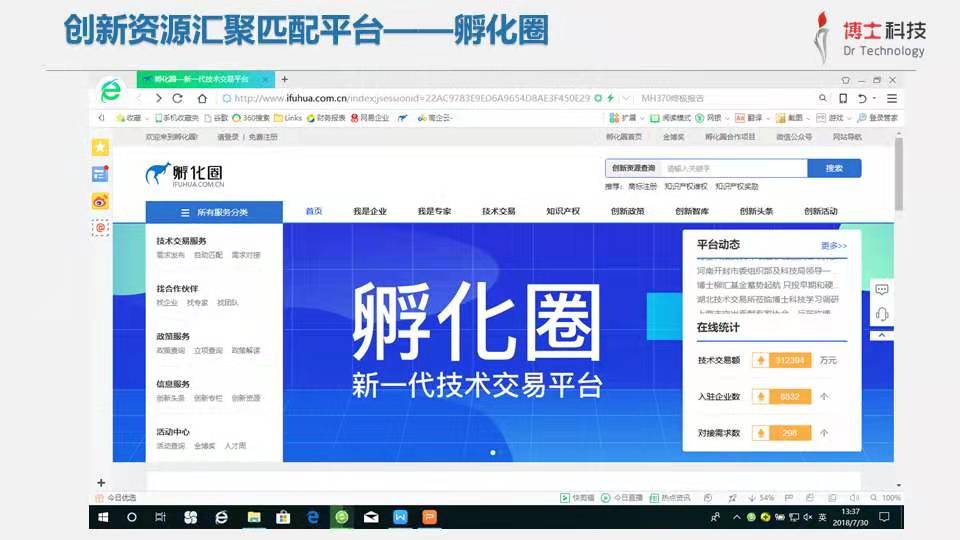Expand the address bar dropdown arrow
The image size is (960, 540).
(626, 98)
